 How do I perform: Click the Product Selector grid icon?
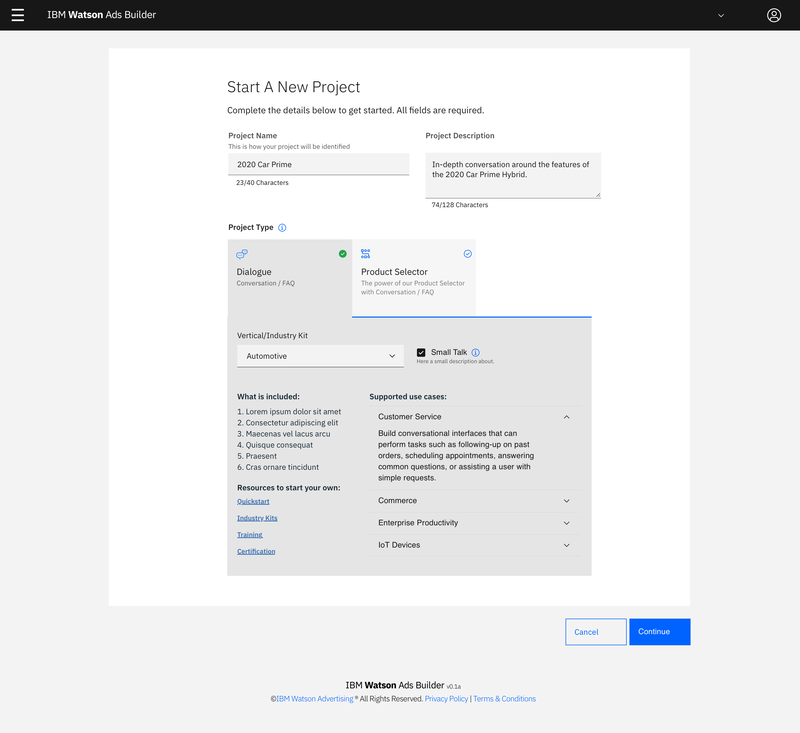click(x=366, y=254)
